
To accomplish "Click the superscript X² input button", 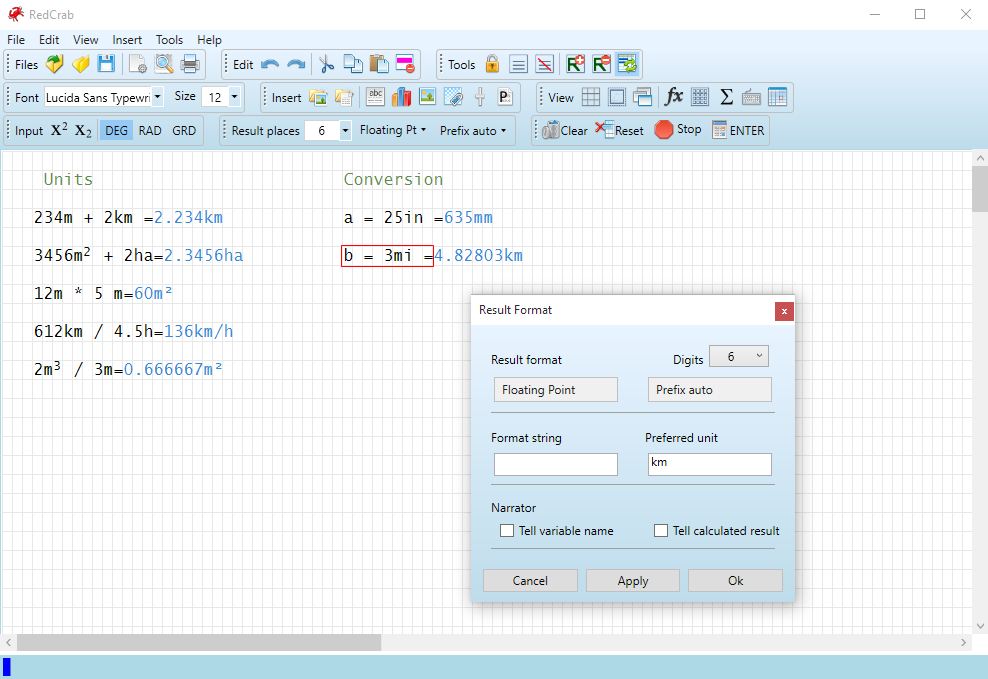I will pos(59,130).
